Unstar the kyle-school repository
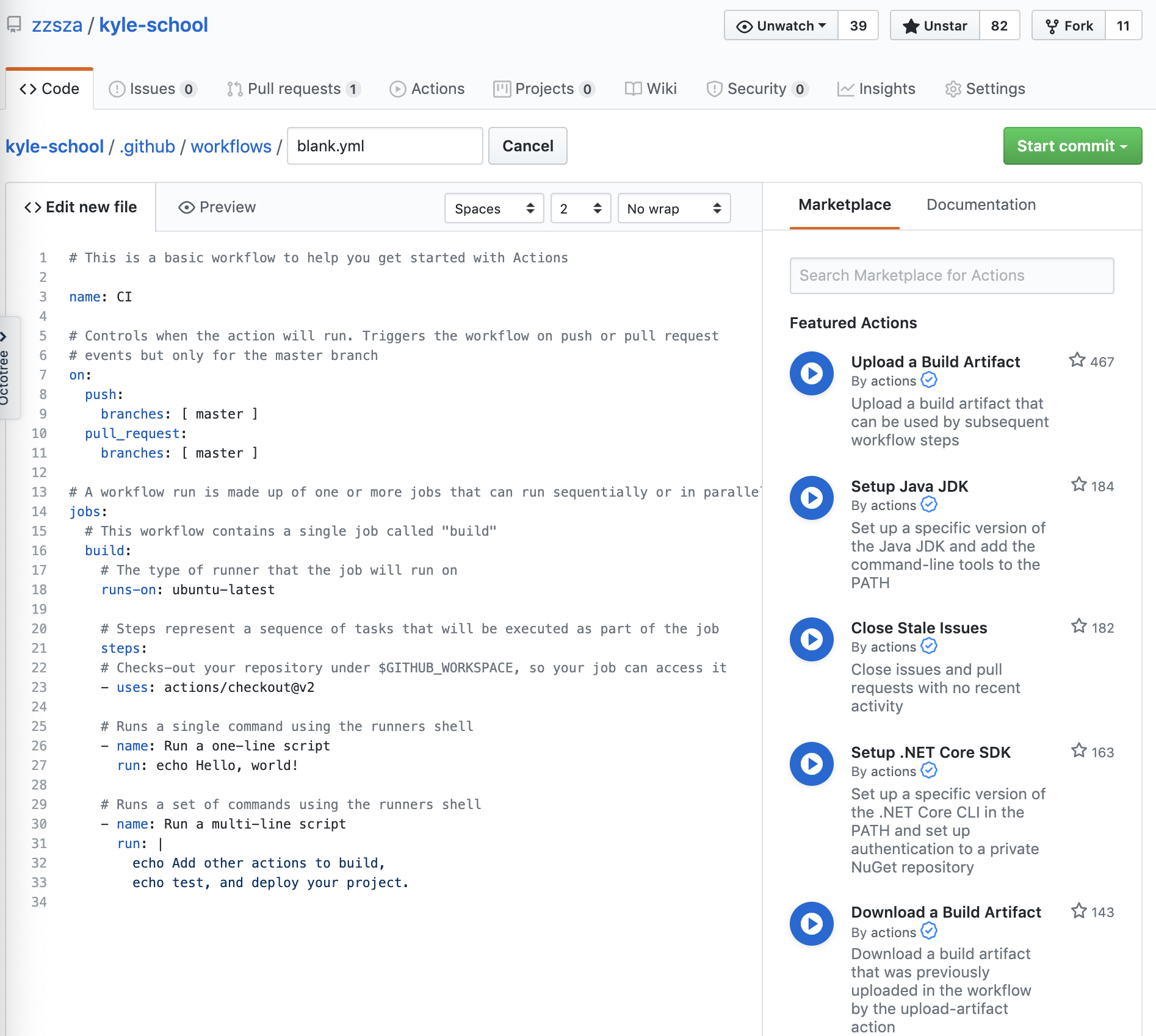 [x=935, y=26]
